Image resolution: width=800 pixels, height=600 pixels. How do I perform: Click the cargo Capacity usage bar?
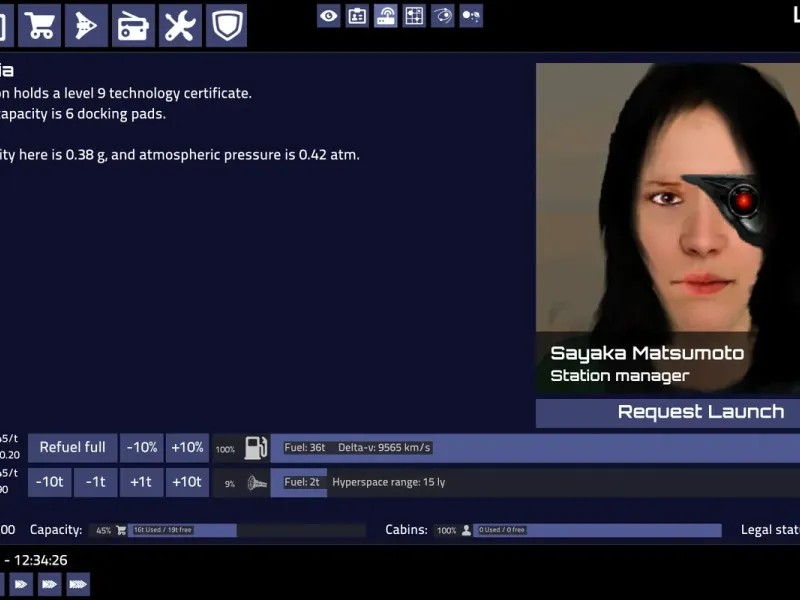[x=246, y=530]
